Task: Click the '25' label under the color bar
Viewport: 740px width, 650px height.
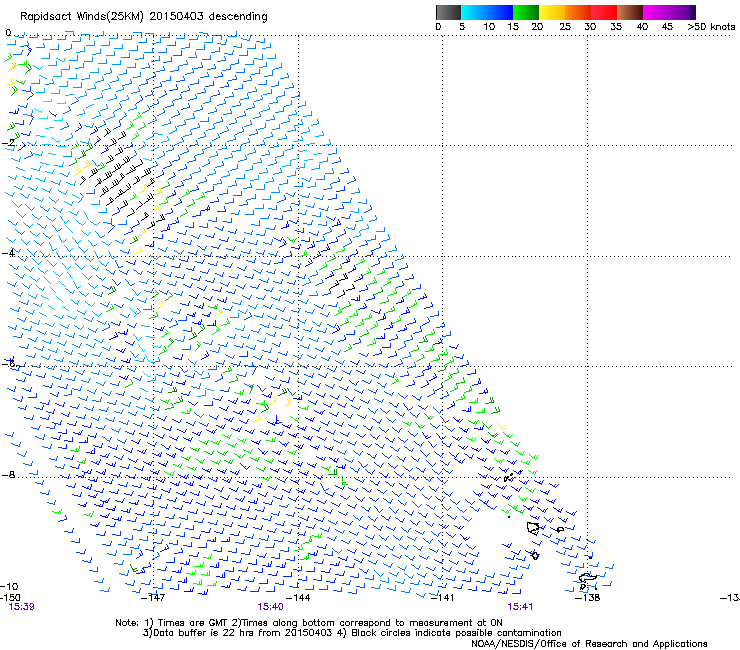Action: click(x=565, y=27)
